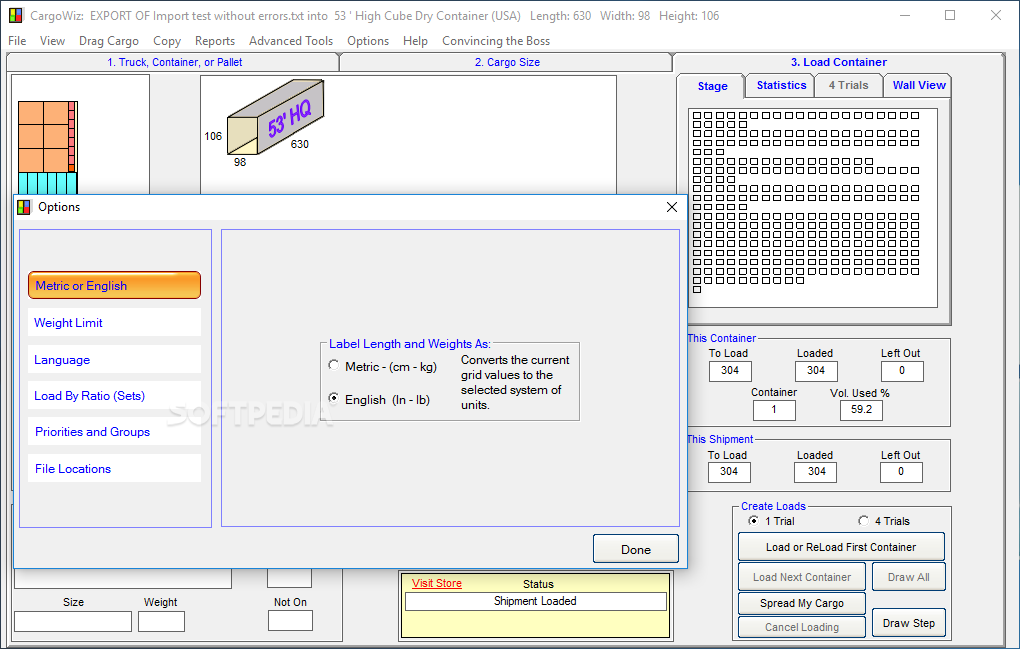Click This Shipment To Load field
The height and width of the screenshot is (649, 1020).
pyautogui.click(x=729, y=472)
